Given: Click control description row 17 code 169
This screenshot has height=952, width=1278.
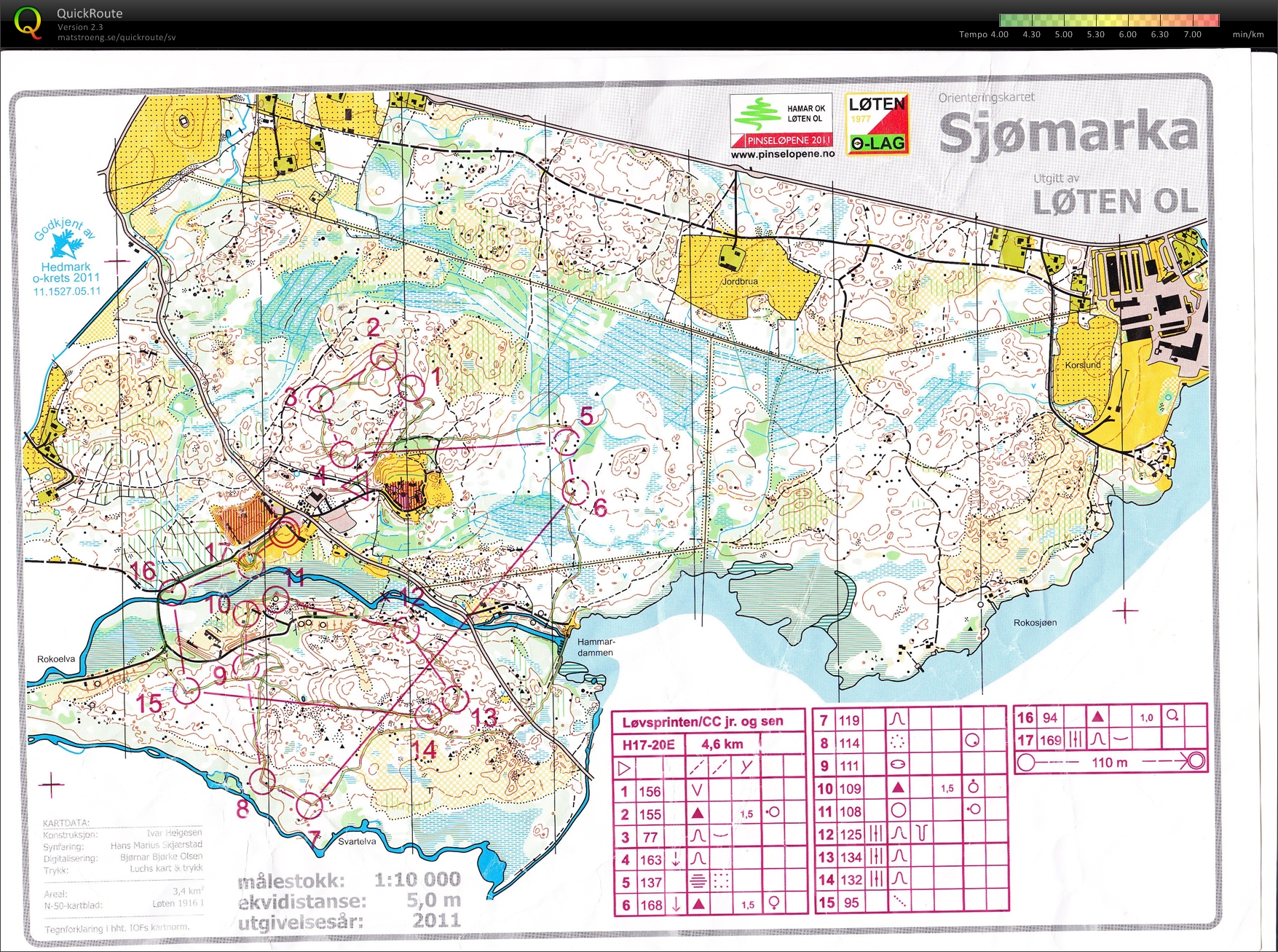Looking at the screenshot, I should coord(1050,740).
